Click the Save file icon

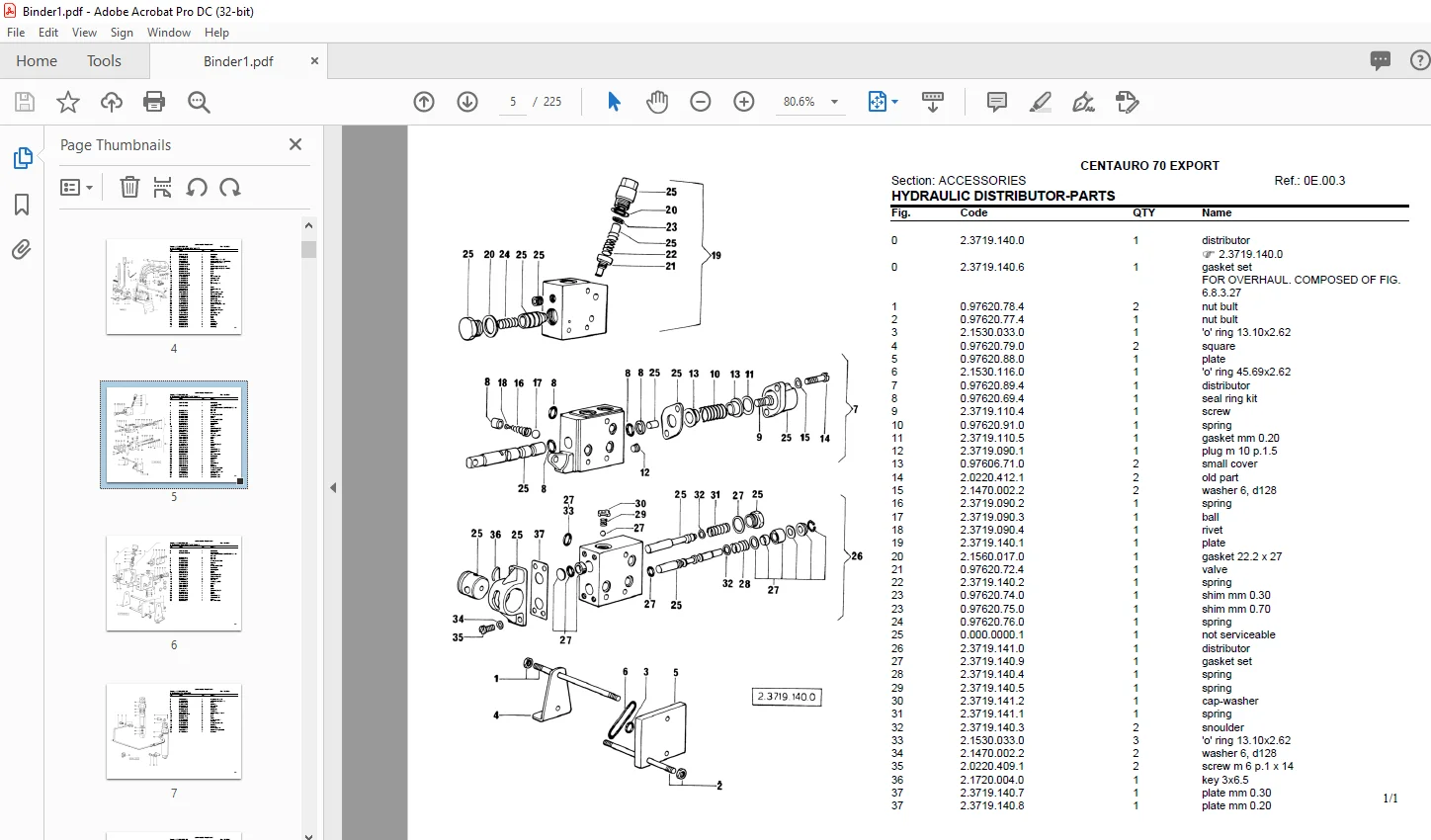point(25,102)
